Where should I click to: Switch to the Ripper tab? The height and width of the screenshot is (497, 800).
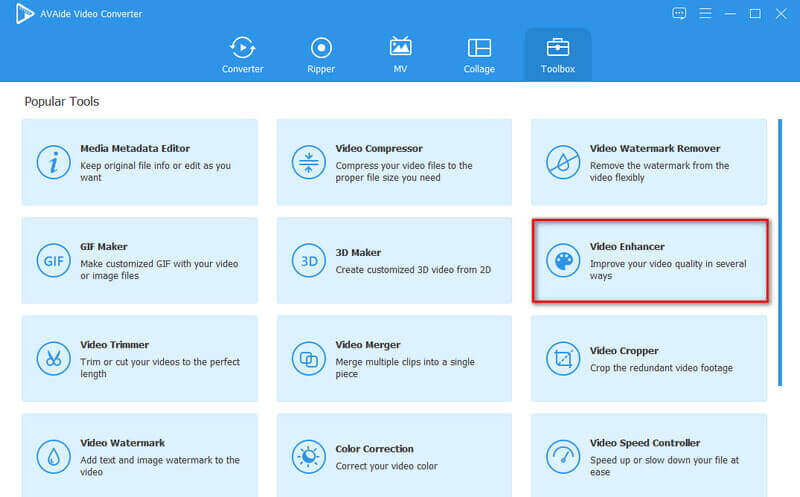click(321, 55)
